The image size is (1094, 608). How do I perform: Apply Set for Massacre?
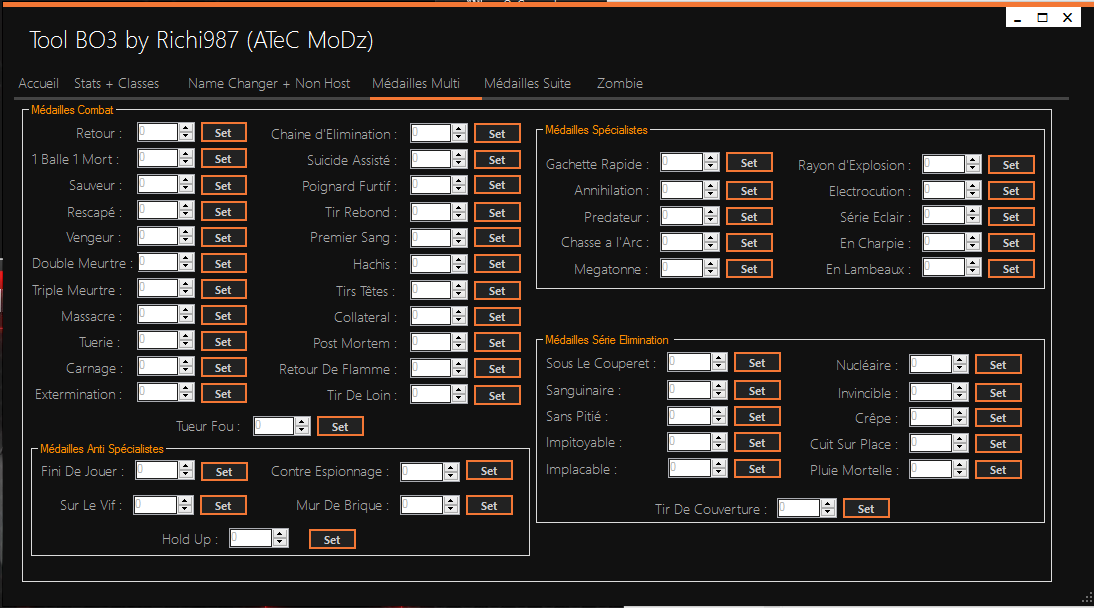point(223,316)
